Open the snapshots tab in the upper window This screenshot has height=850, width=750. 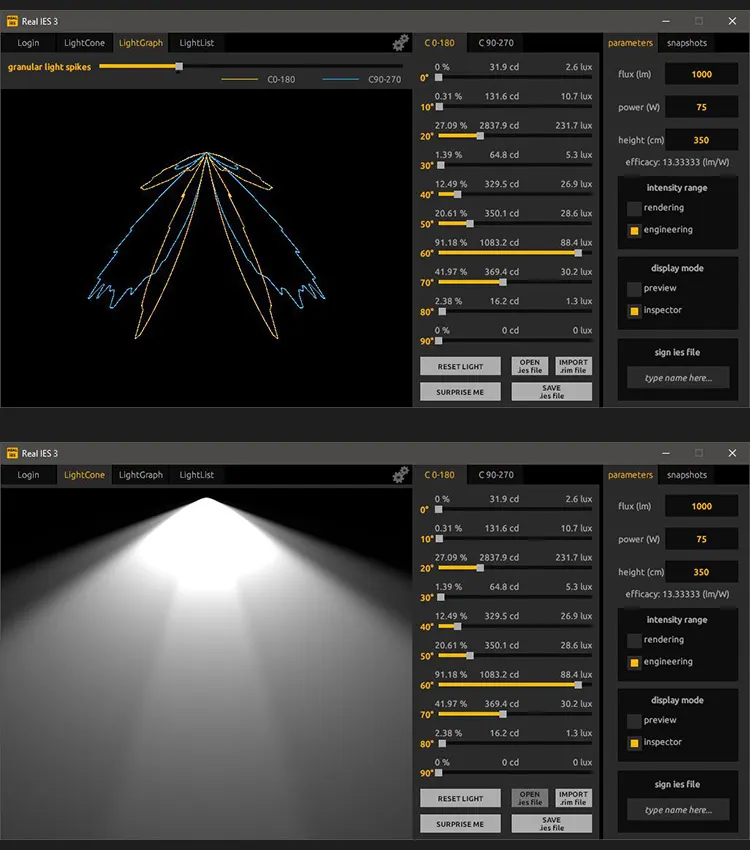687,43
